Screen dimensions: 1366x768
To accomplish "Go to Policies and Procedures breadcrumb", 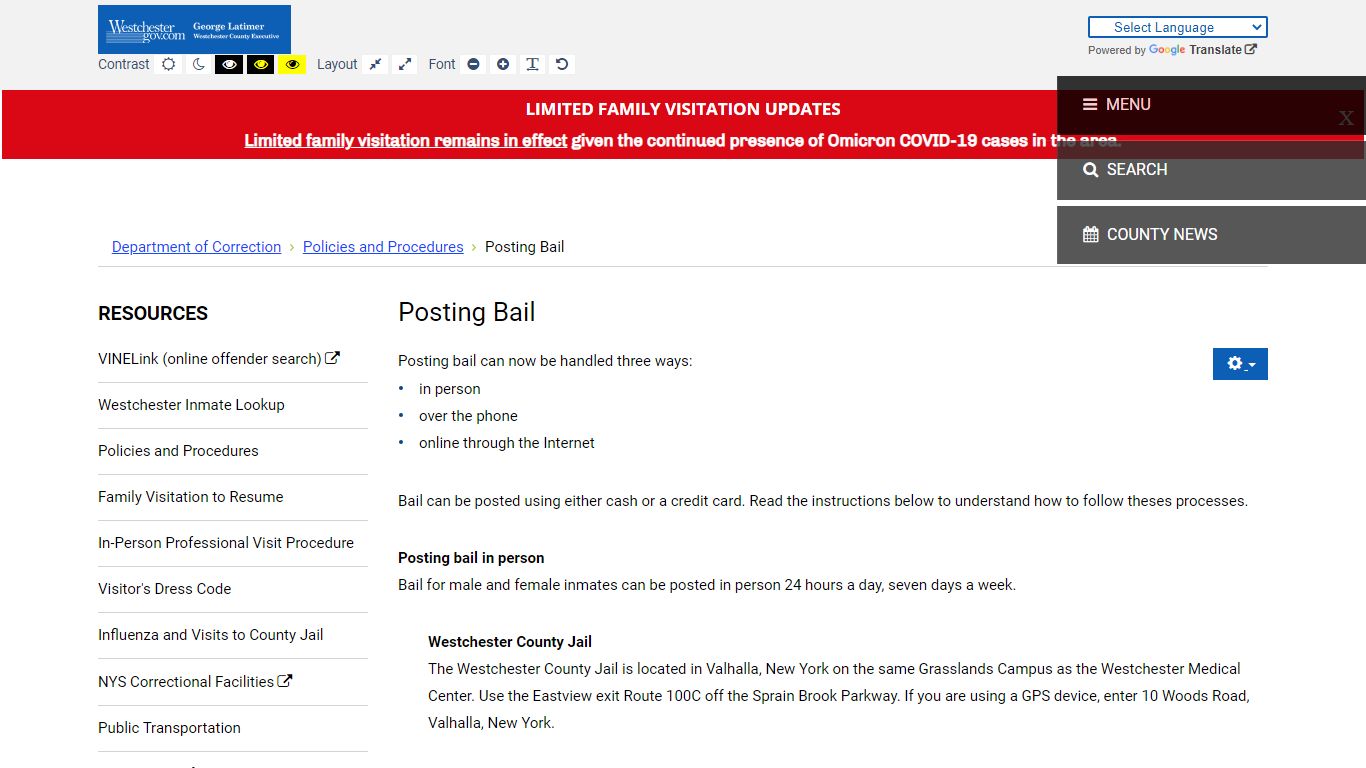I will 383,247.
